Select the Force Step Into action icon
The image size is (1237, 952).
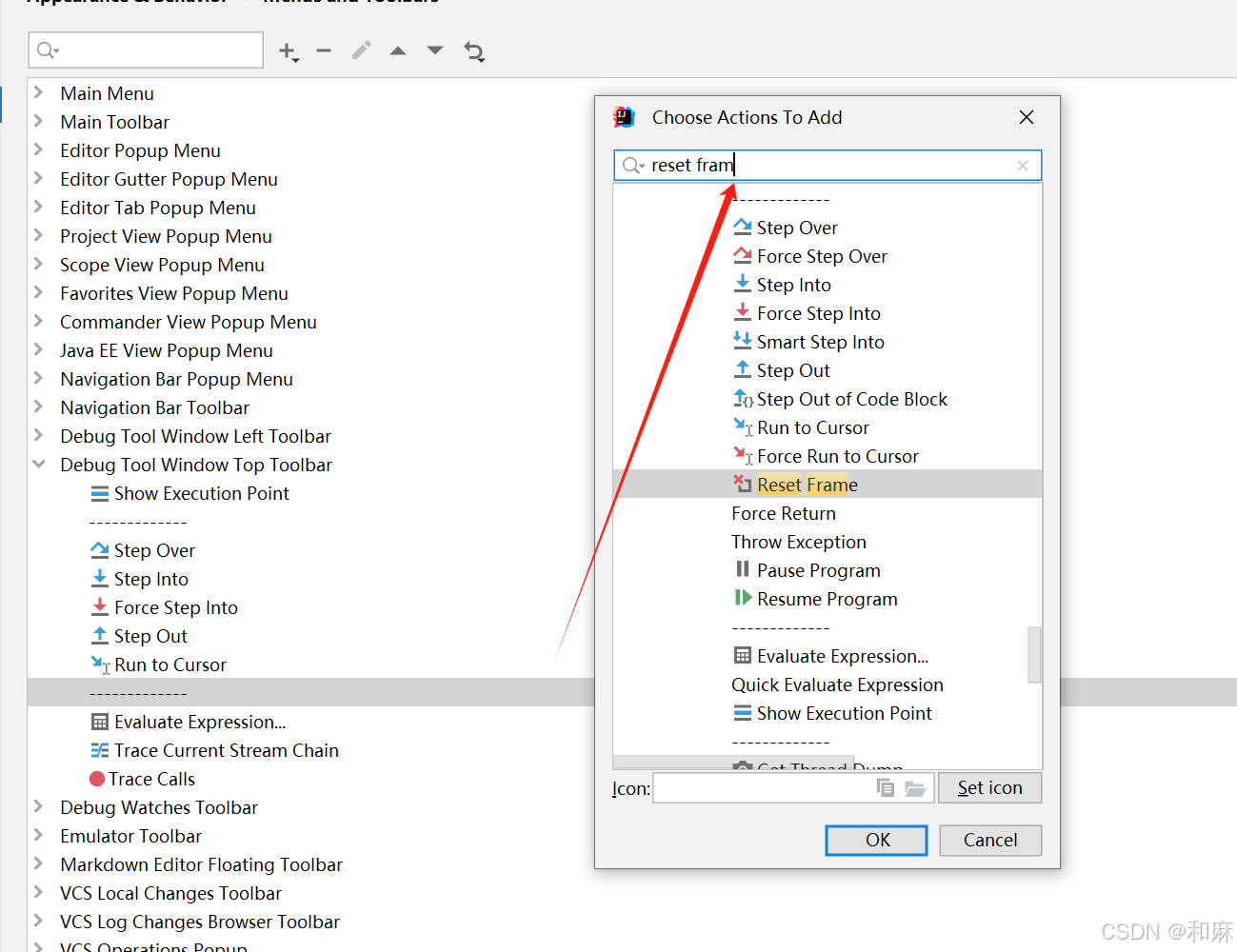(742, 312)
